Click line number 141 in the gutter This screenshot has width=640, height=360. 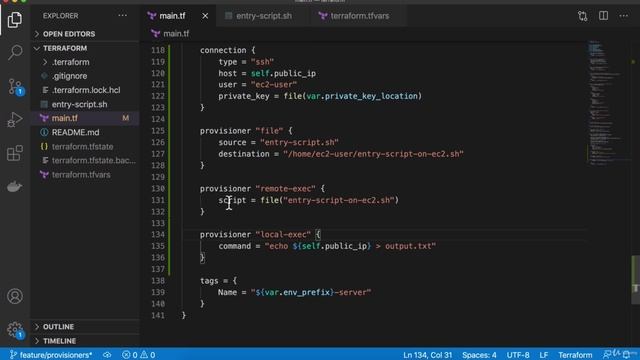(x=158, y=315)
